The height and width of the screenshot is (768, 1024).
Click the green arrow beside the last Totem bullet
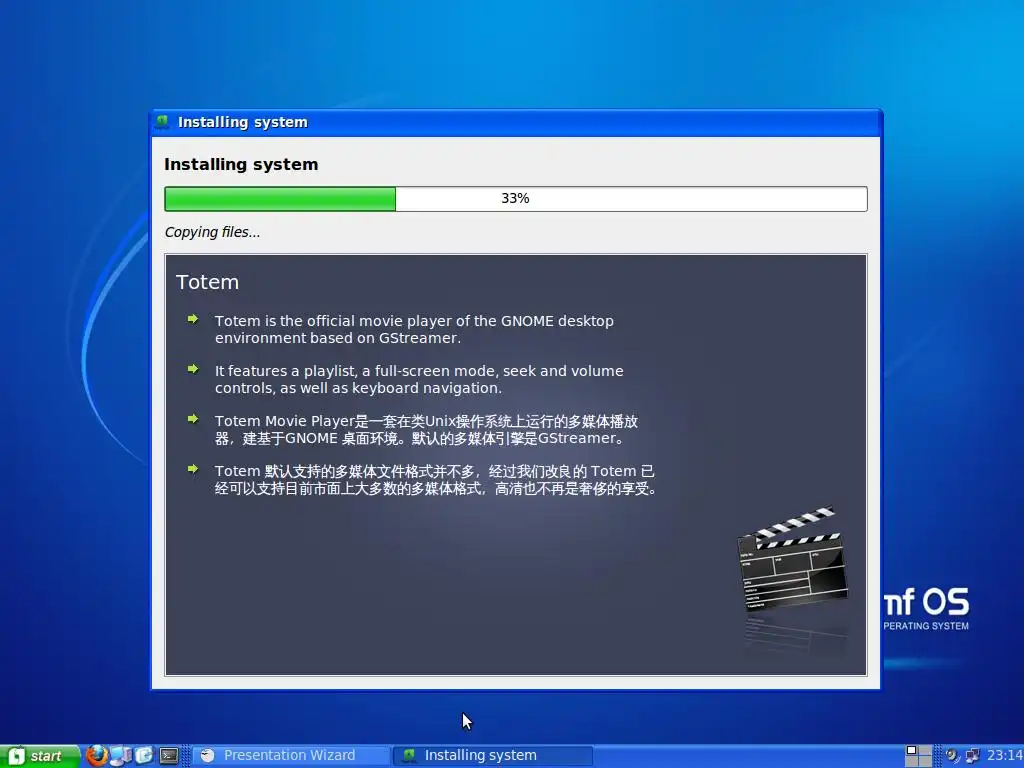(x=193, y=469)
